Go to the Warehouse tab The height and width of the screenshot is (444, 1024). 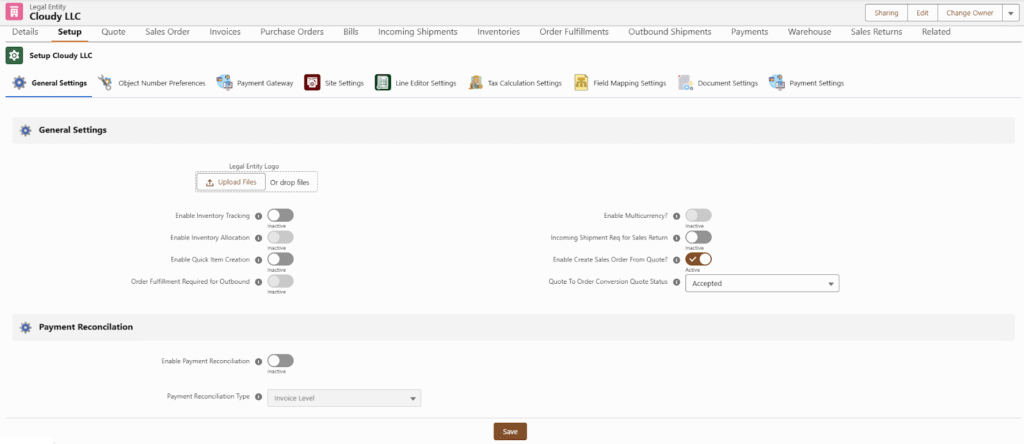(x=809, y=32)
